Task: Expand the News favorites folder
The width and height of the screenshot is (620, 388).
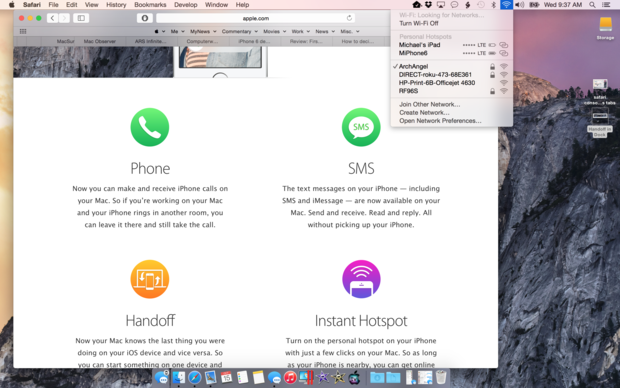Action: 325,31
